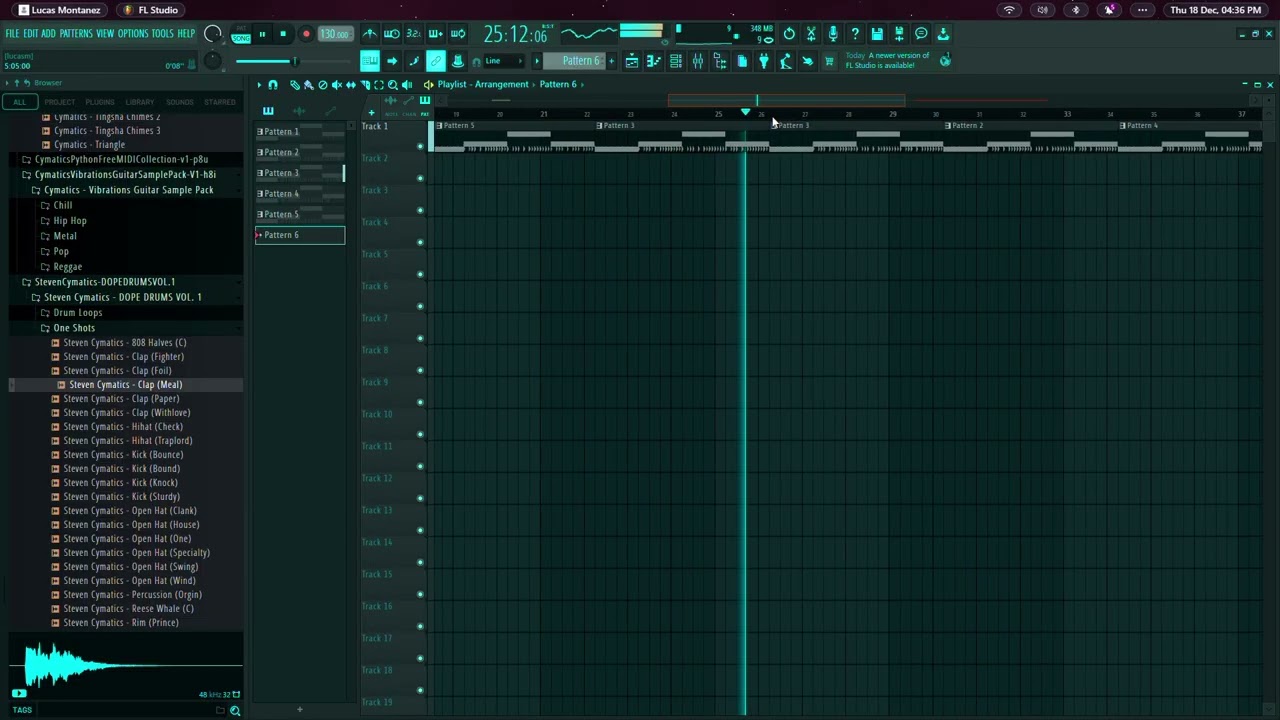This screenshot has height=720, width=1280.
Task: Open the help question mark icon
Action: (855, 34)
